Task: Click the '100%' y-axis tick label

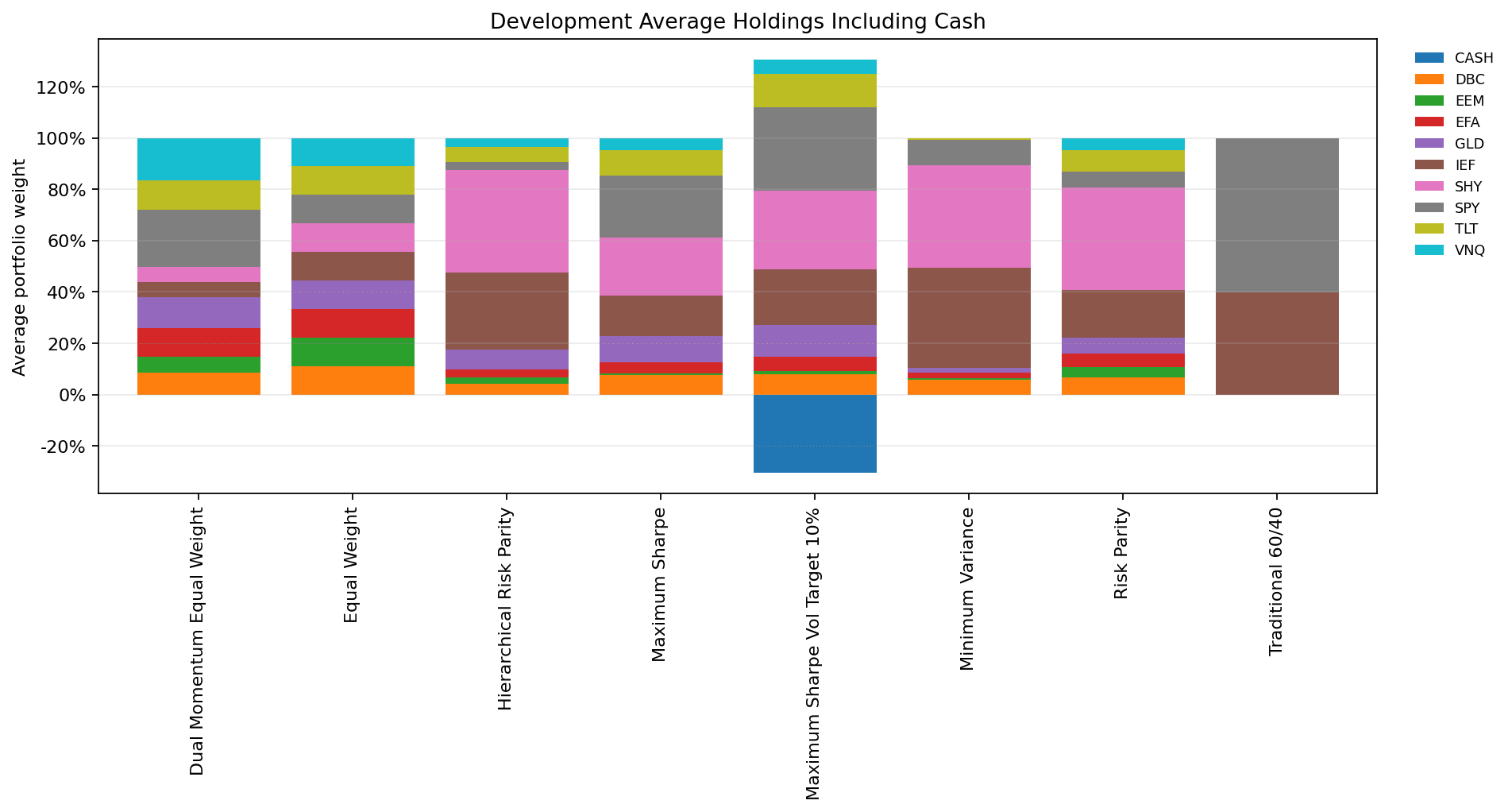Action: [61, 138]
